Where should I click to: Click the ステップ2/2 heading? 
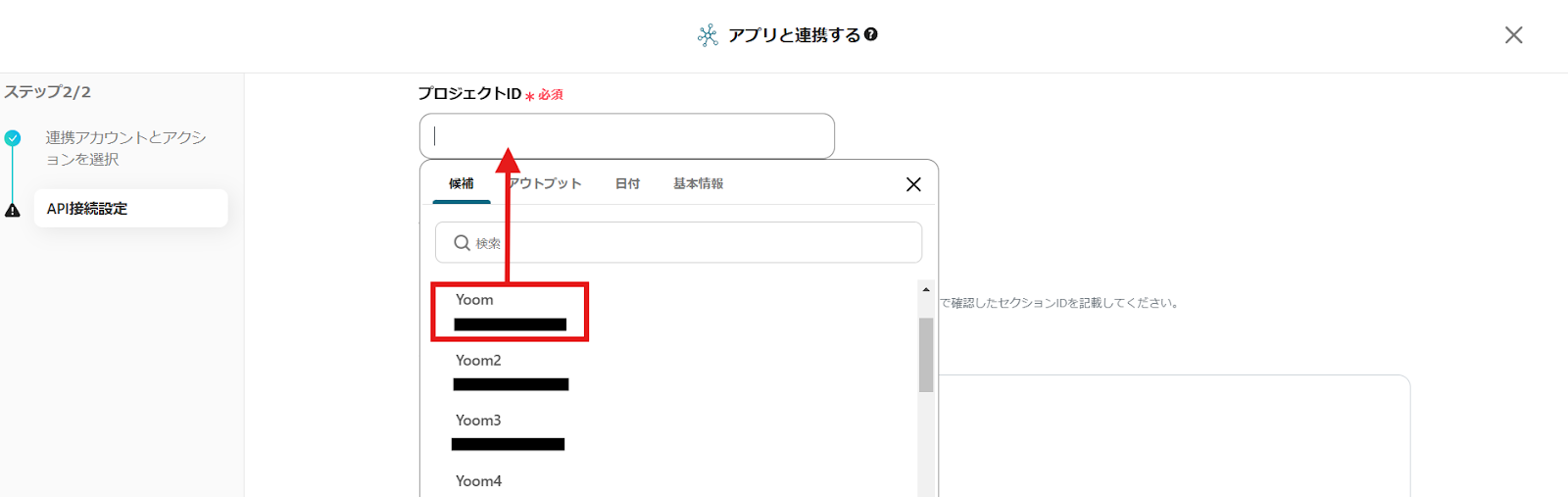tap(47, 92)
